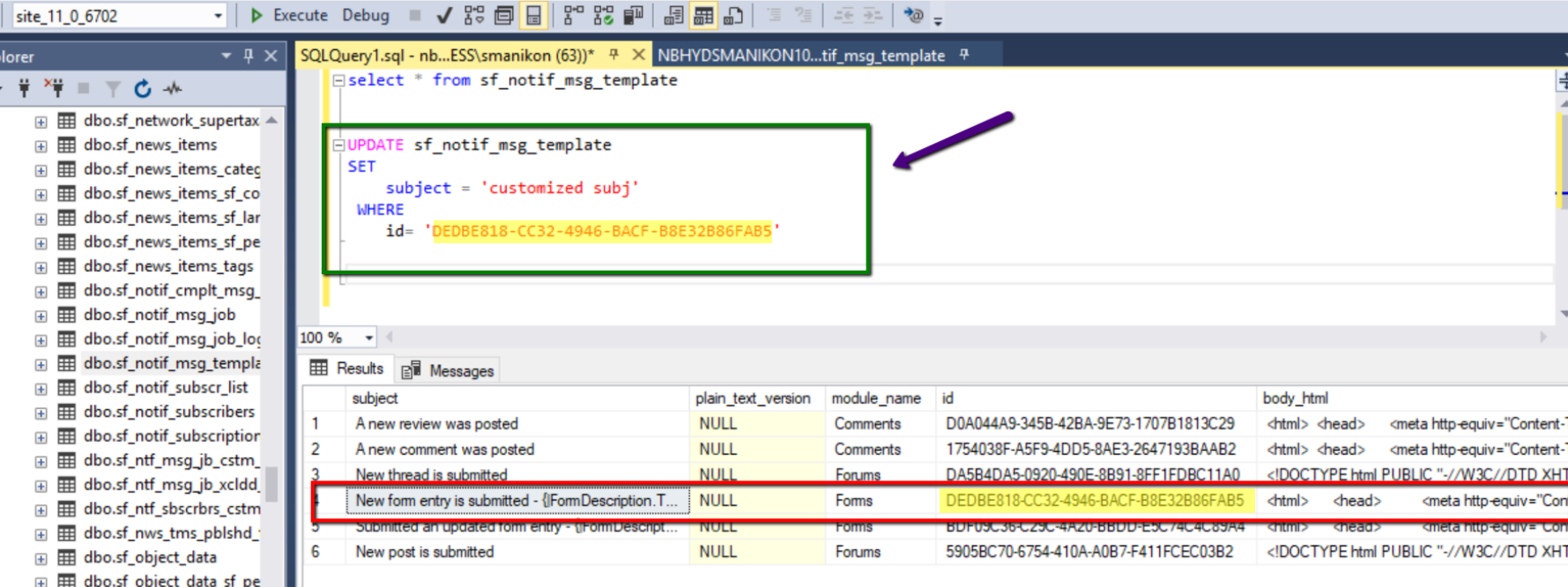
Task: Toggle Include Client Statistics
Action: pos(633,15)
